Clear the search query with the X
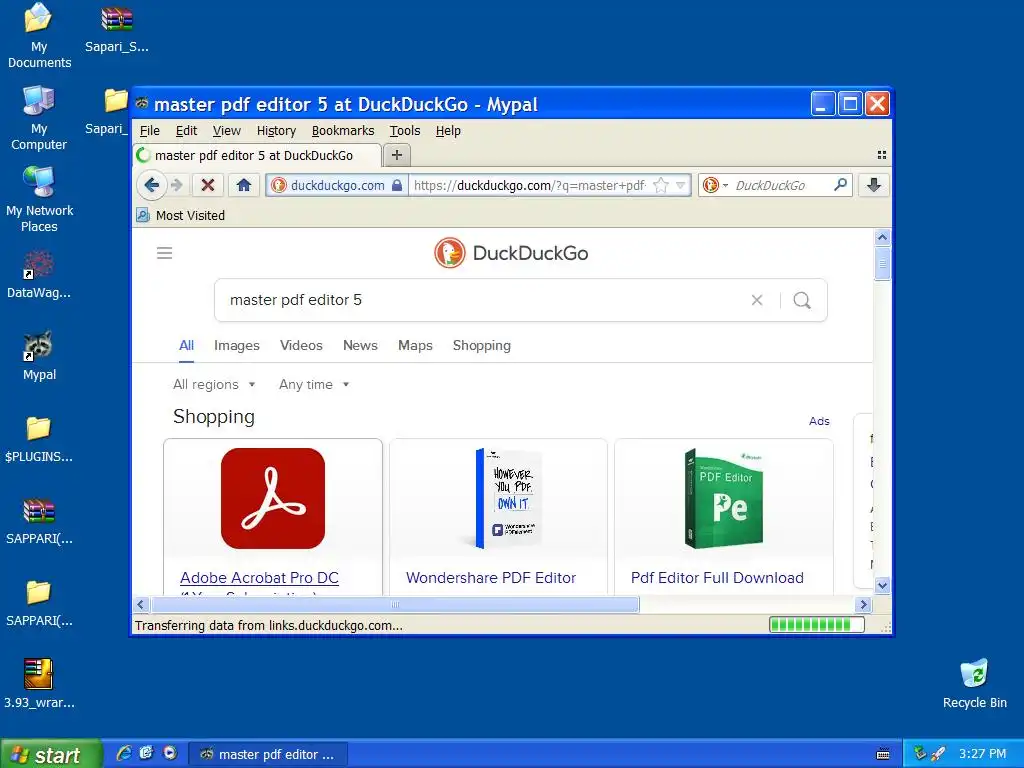 (757, 300)
